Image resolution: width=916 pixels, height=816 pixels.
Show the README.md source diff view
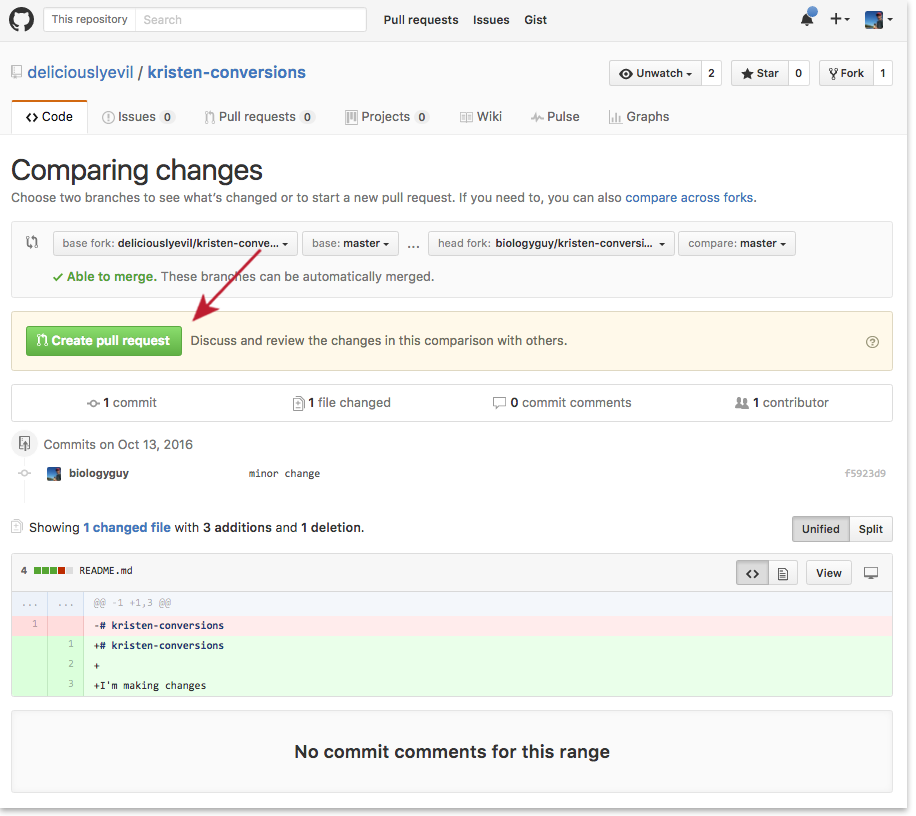pos(752,574)
